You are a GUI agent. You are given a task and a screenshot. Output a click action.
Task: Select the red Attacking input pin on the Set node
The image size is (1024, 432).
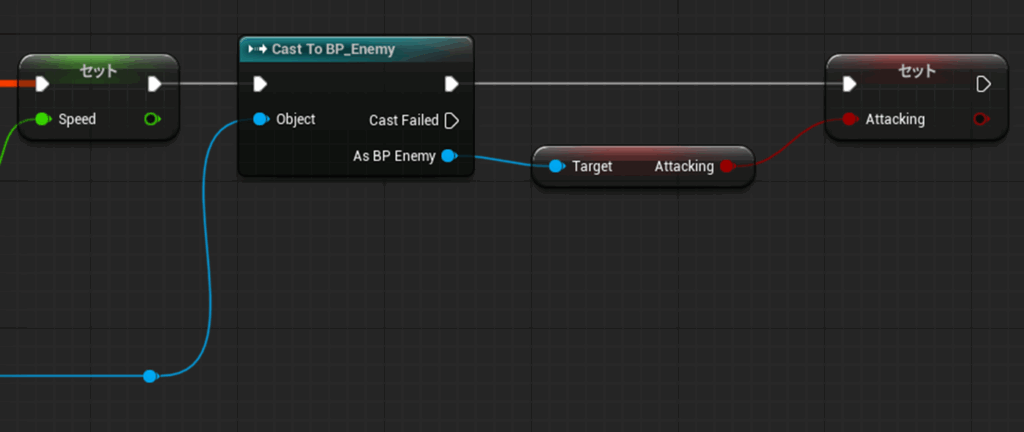point(849,119)
